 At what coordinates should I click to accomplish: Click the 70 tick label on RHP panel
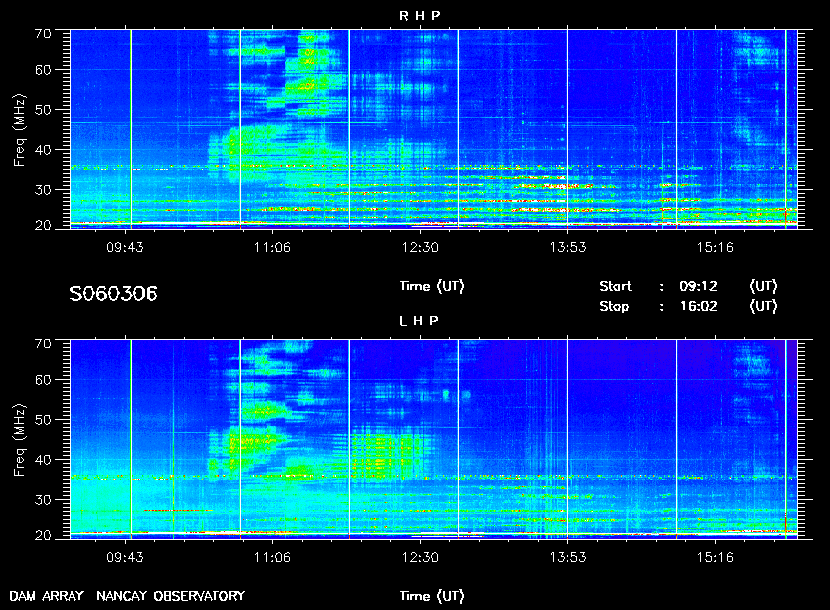(x=43, y=33)
